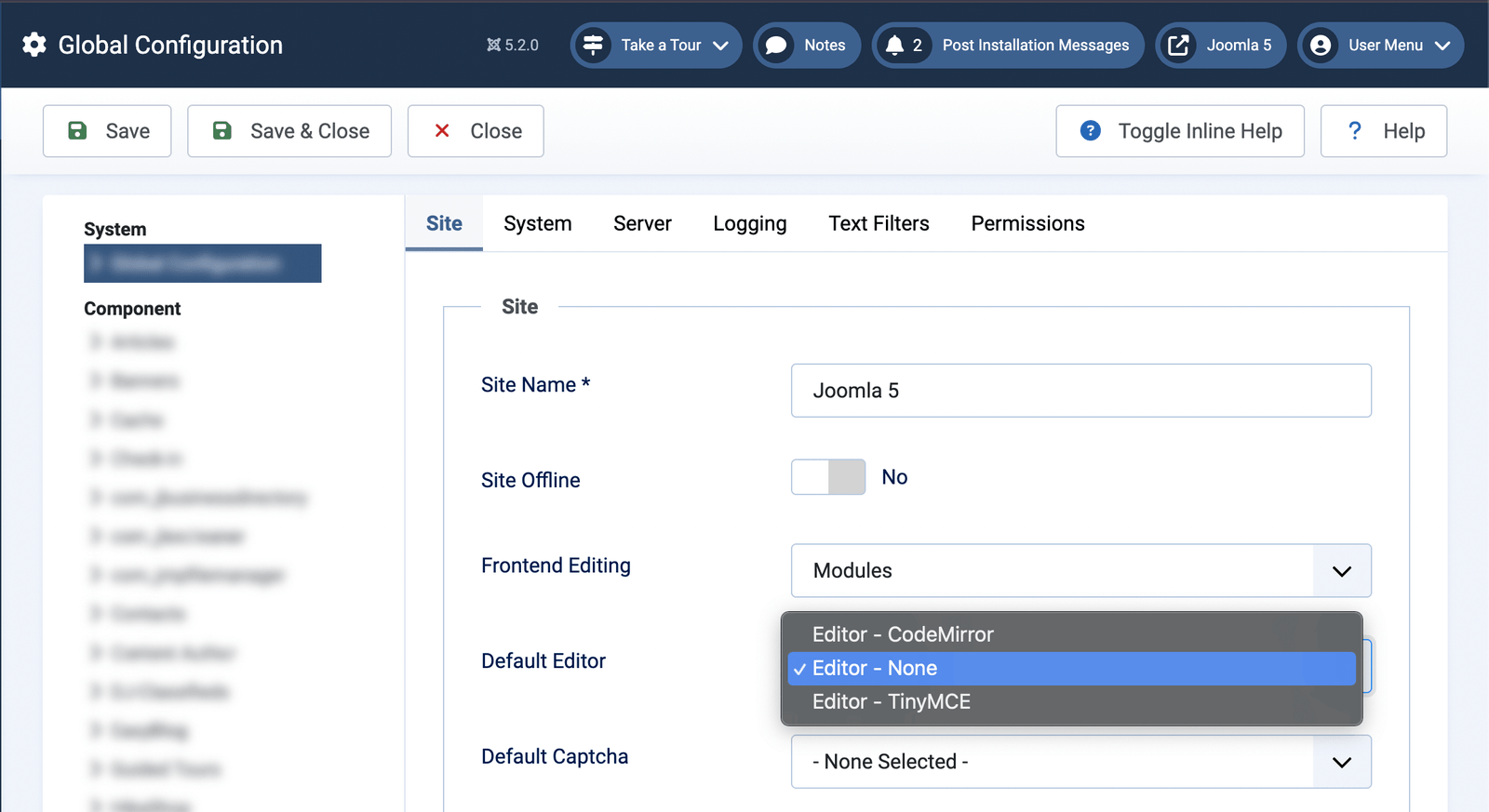Click the red X on Close
The image size is (1489, 812).
click(442, 131)
